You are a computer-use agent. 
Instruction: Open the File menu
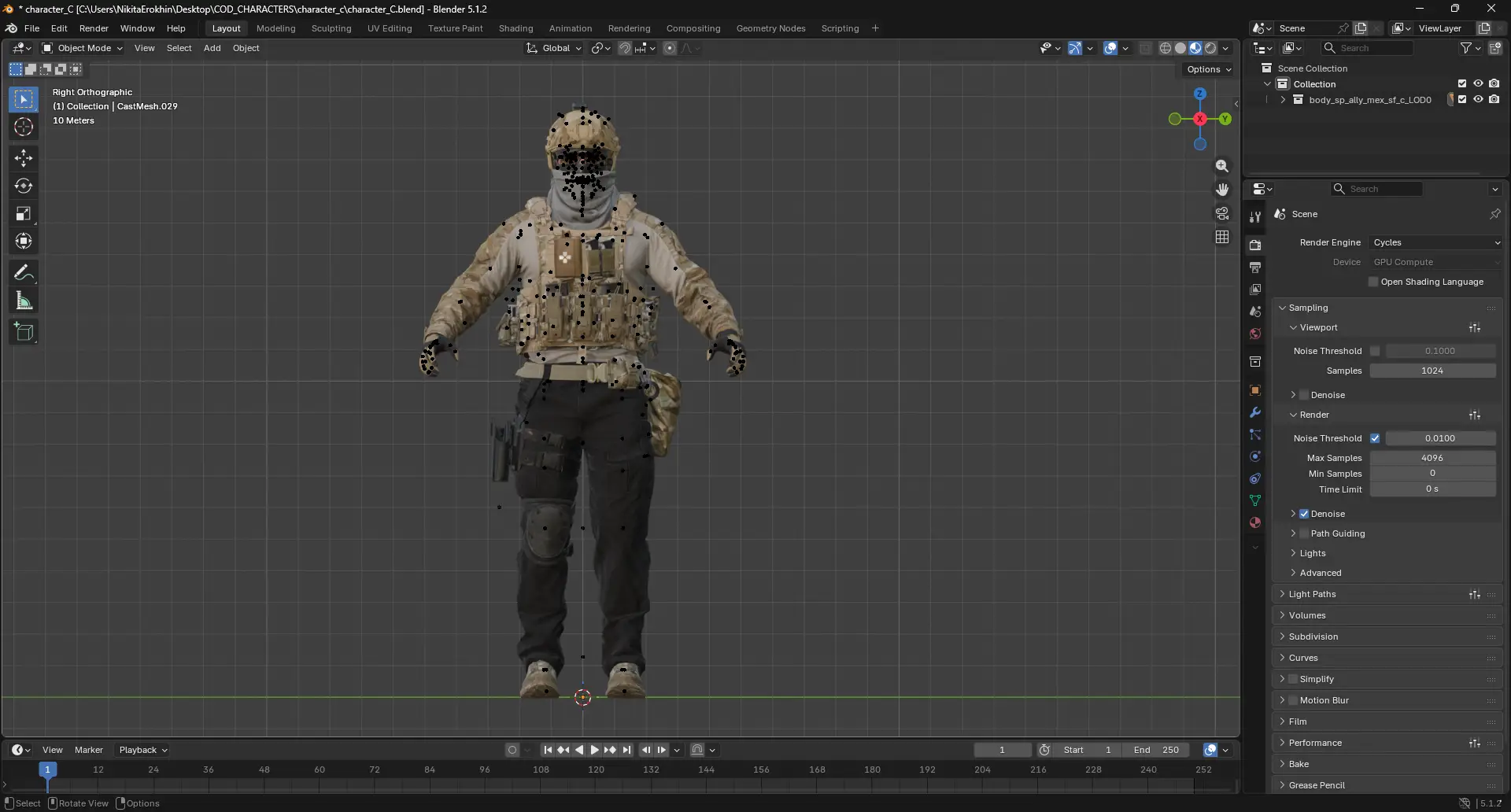click(31, 28)
